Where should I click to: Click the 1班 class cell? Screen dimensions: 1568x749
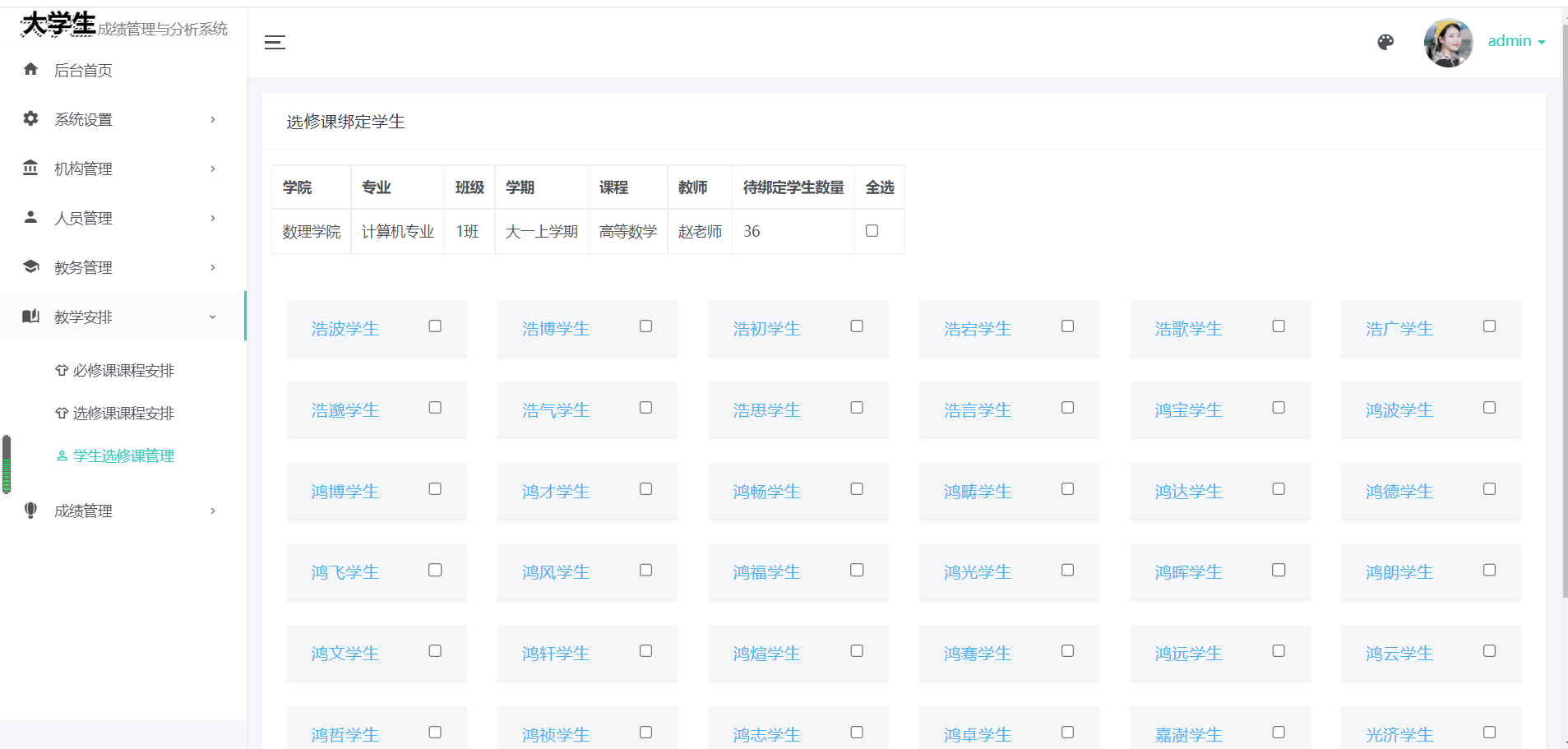pos(469,232)
